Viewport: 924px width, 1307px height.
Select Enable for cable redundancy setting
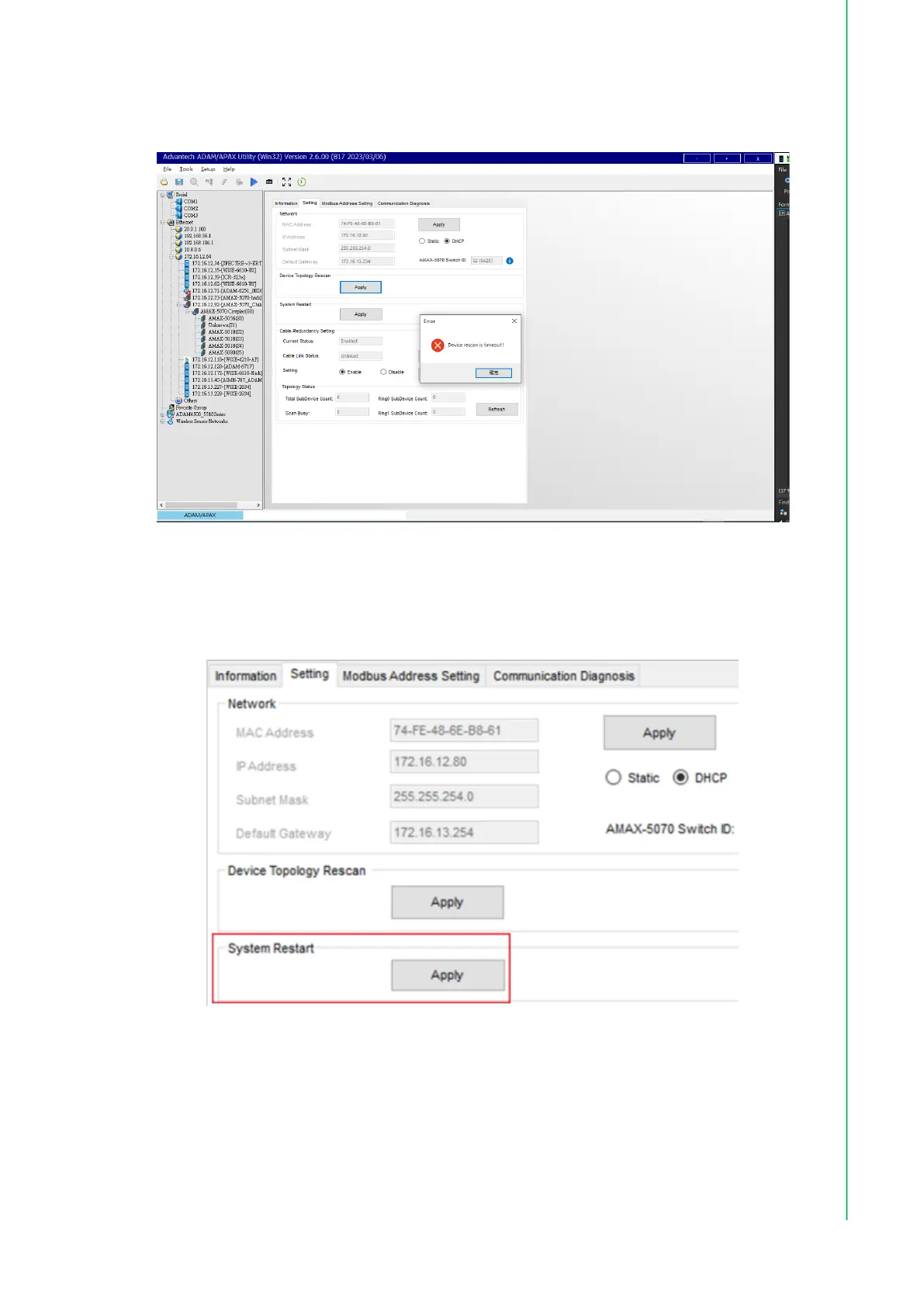click(342, 372)
